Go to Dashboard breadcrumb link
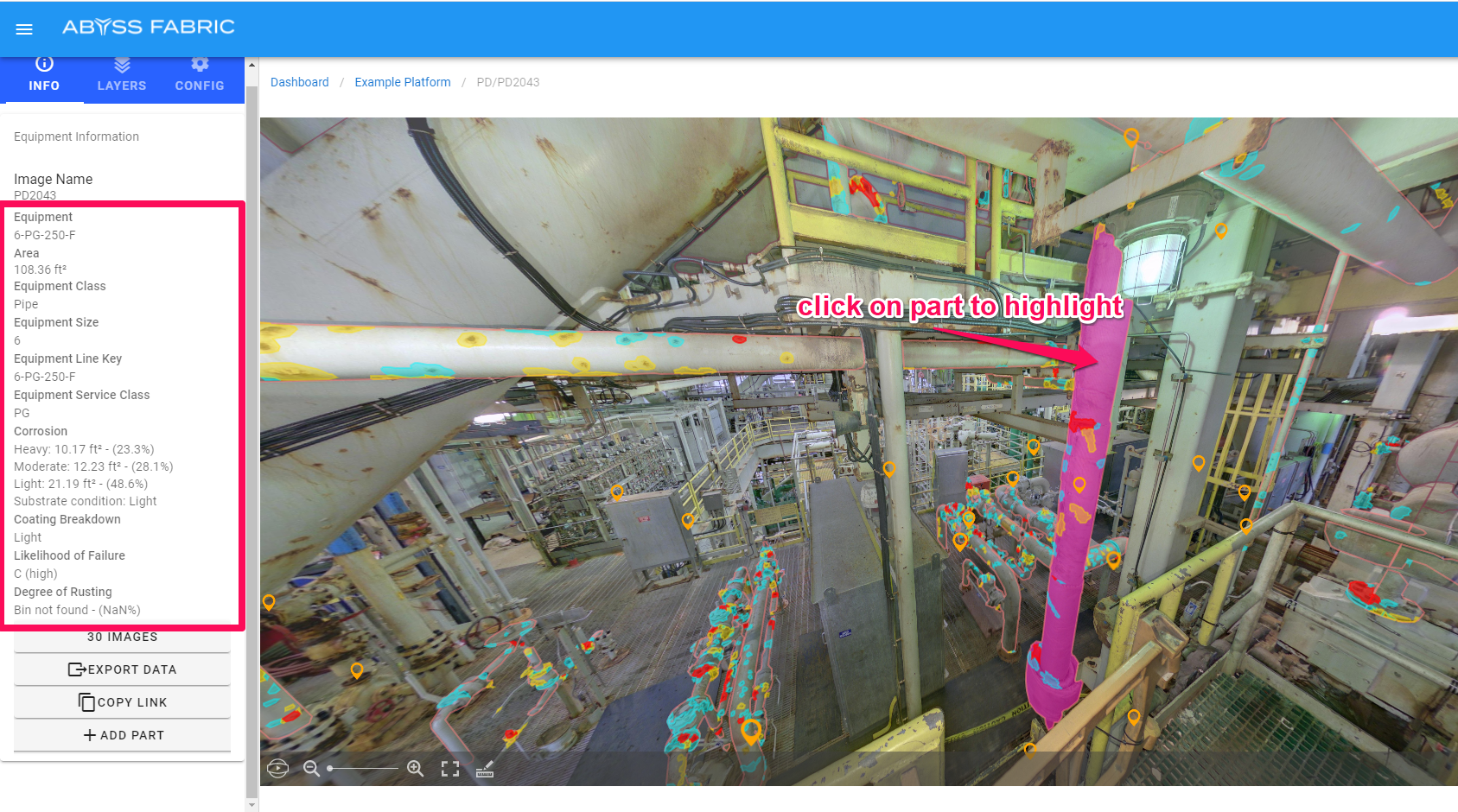 pos(299,82)
